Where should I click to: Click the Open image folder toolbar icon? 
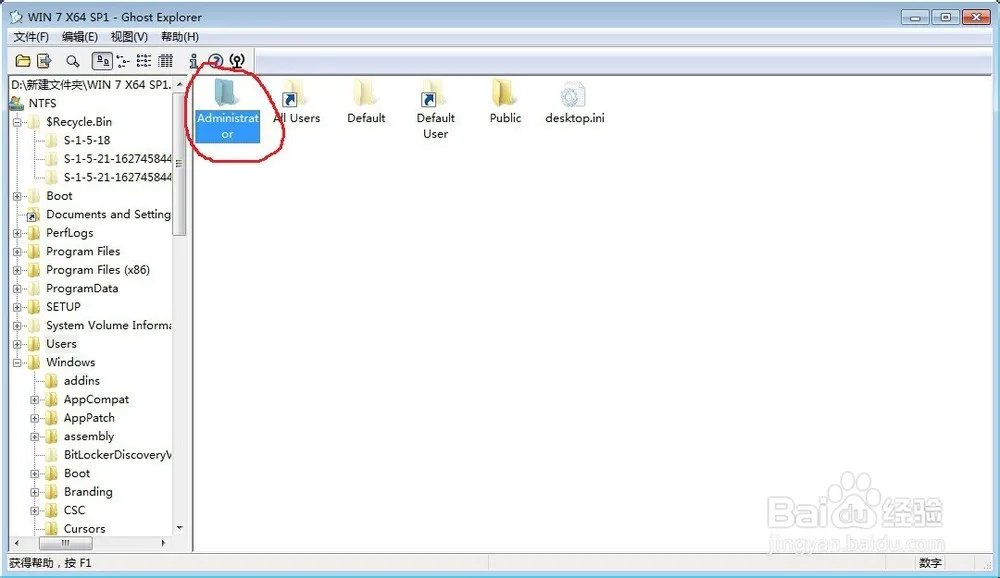tap(22, 61)
